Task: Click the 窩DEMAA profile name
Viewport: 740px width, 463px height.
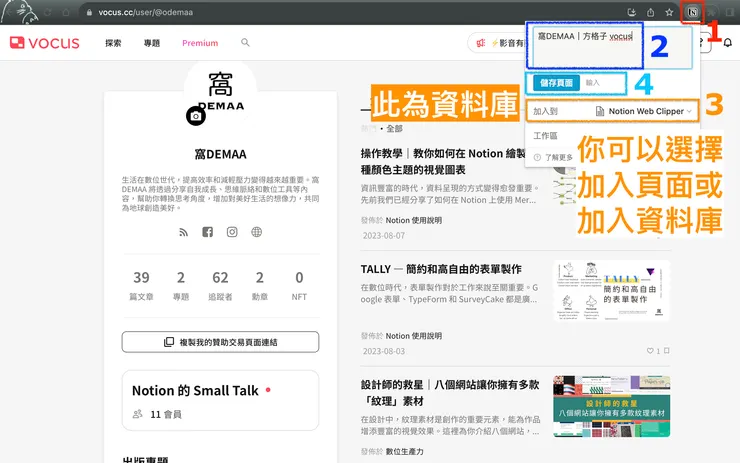Action: 220,154
